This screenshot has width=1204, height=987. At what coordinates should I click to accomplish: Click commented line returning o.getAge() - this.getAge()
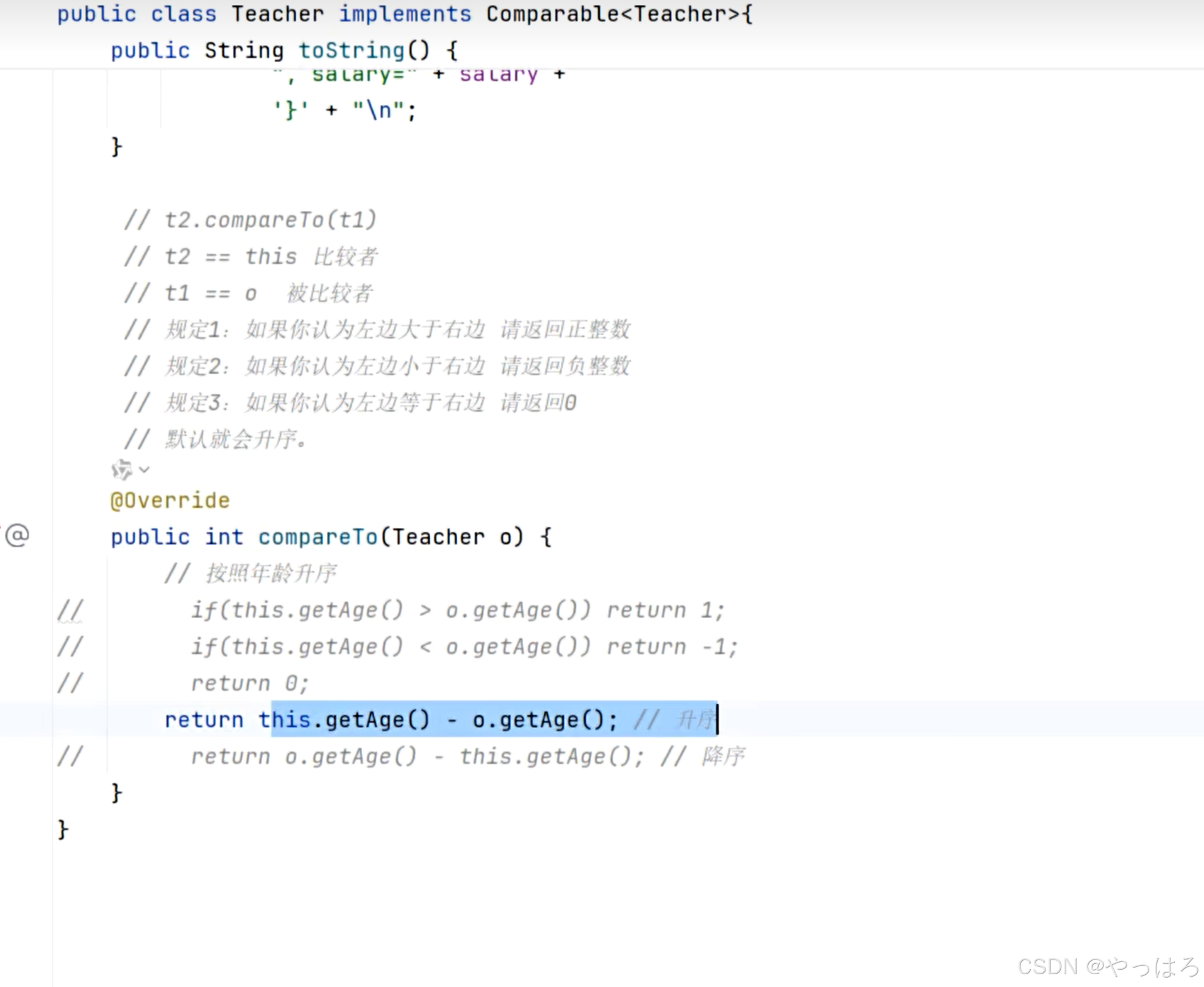click(x=463, y=757)
